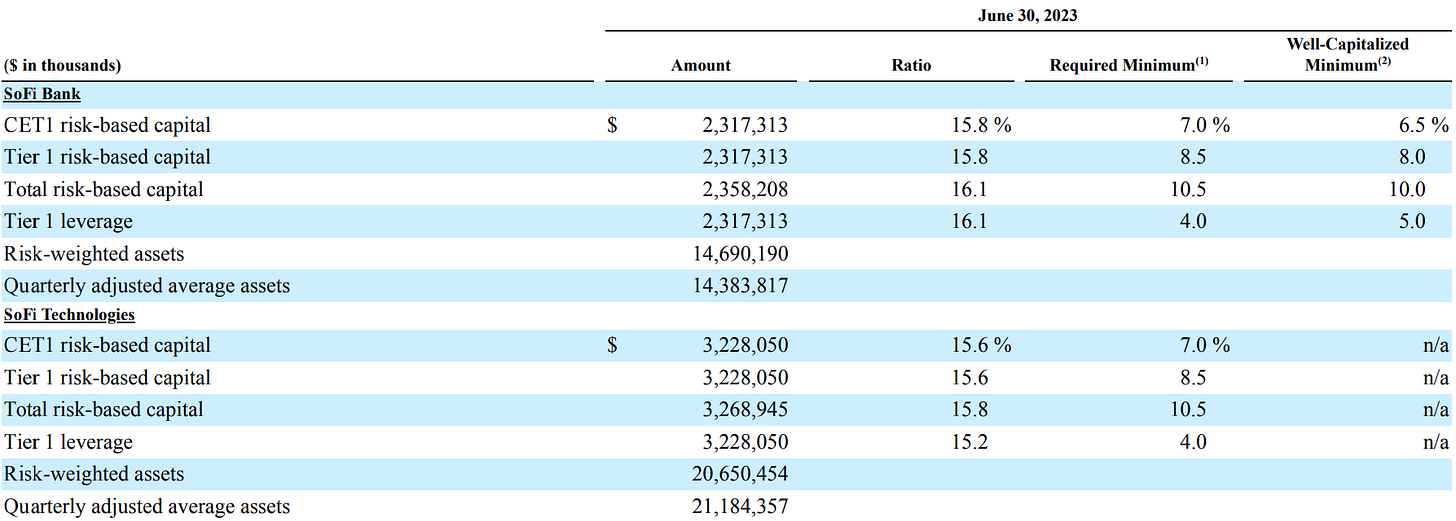Click amount 3,228,050 in SoFi Technologies Tier 1 leverage row
This screenshot has height=521, width=1456.
pos(744,441)
